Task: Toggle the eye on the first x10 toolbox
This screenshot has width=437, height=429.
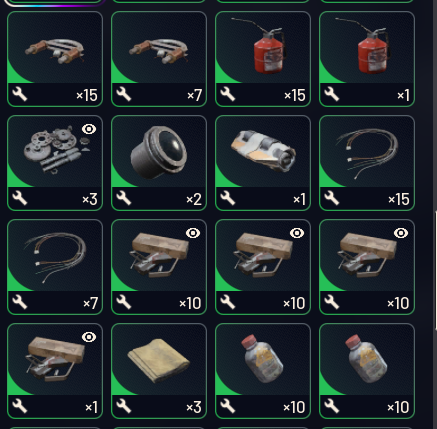Action: [x=193, y=233]
